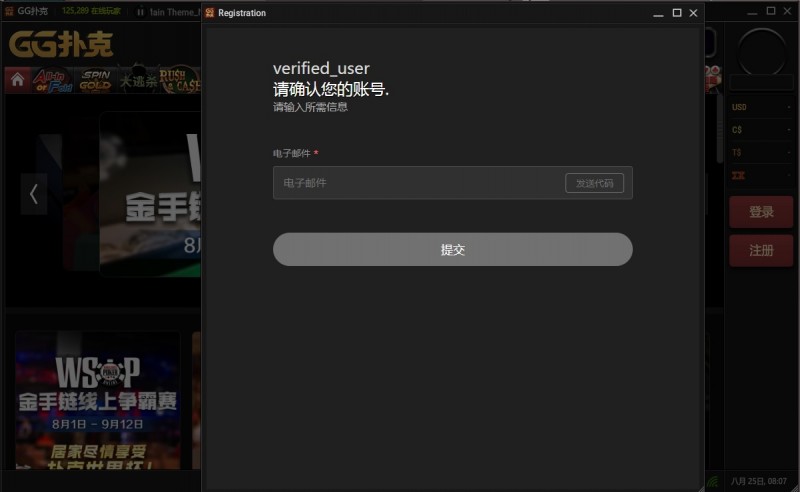Open the WSOP 金手链线上争霸赛 promo thumbnail
The image size is (800, 492).
pos(97,399)
